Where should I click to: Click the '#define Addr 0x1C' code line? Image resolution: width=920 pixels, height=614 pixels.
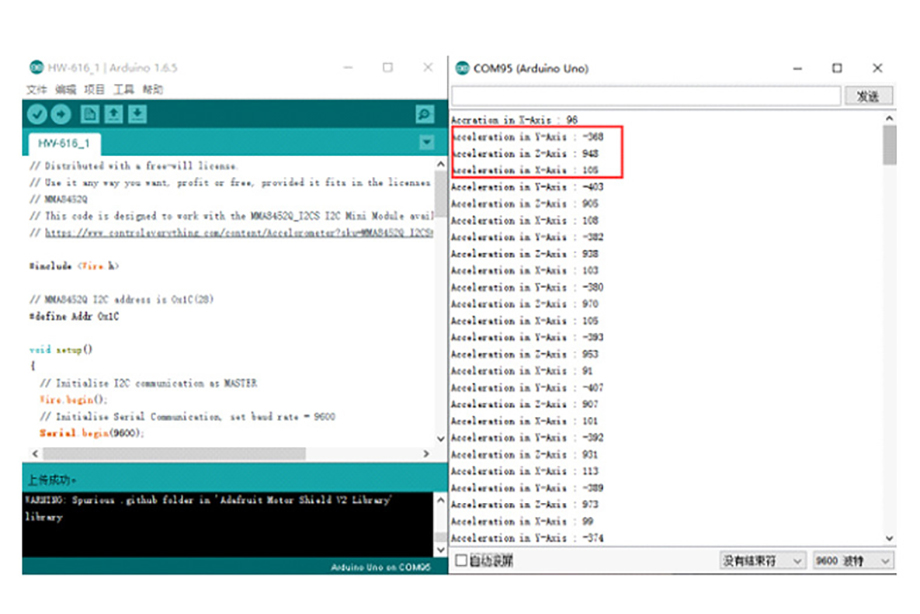(75, 316)
